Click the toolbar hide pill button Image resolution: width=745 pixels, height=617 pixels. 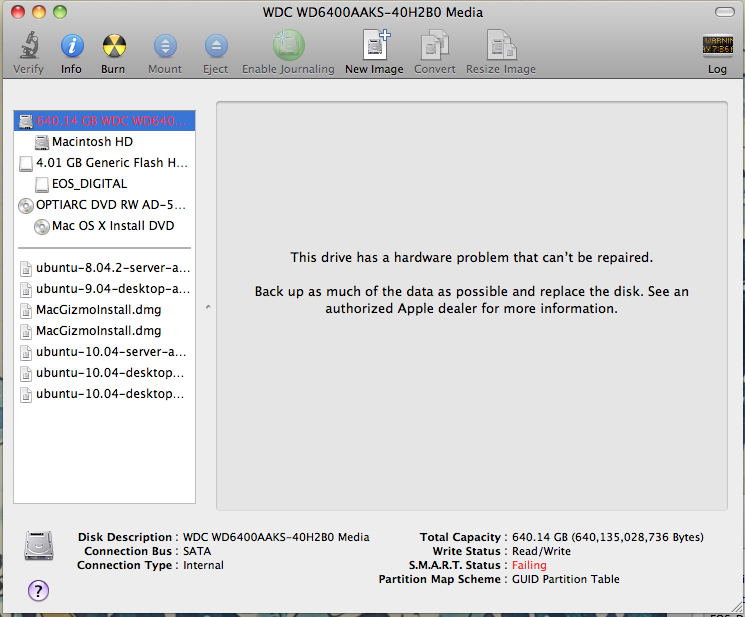click(x=725, y=12)
